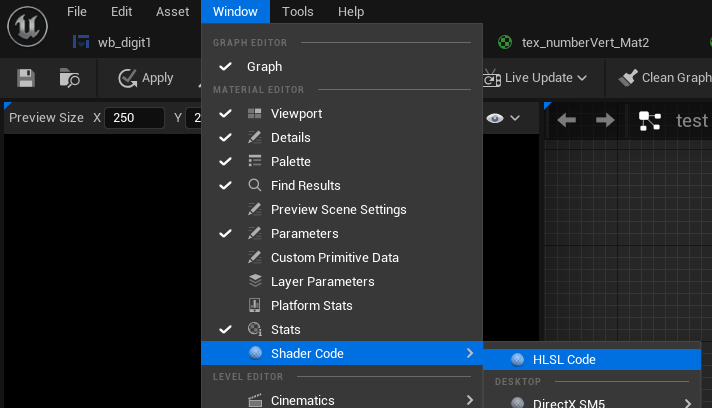Enable Preview Scene Settings panel
Viewport: 712px width, 408px height.
click(338, 210)
